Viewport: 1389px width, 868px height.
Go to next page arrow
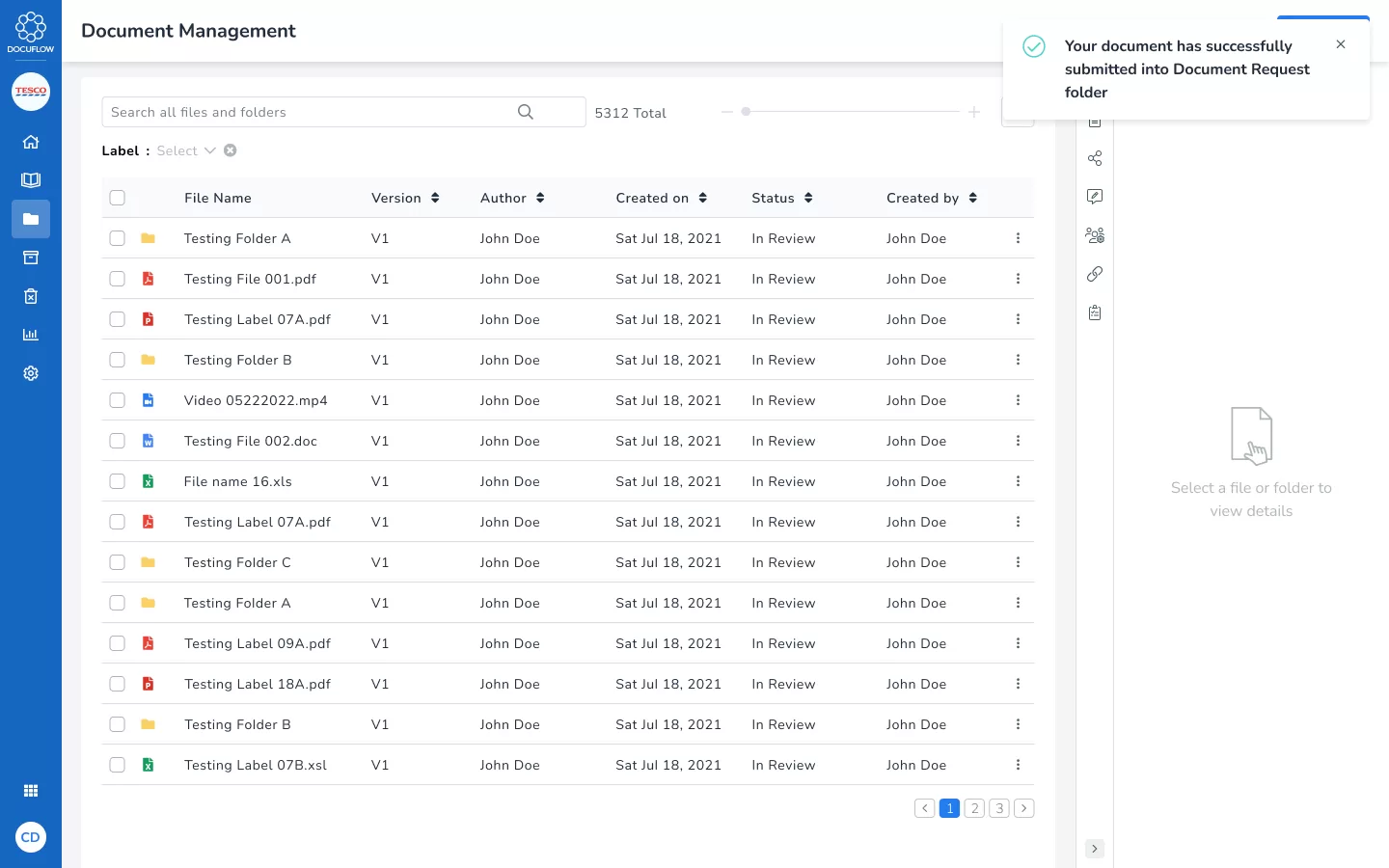(x=1024, y=808)
